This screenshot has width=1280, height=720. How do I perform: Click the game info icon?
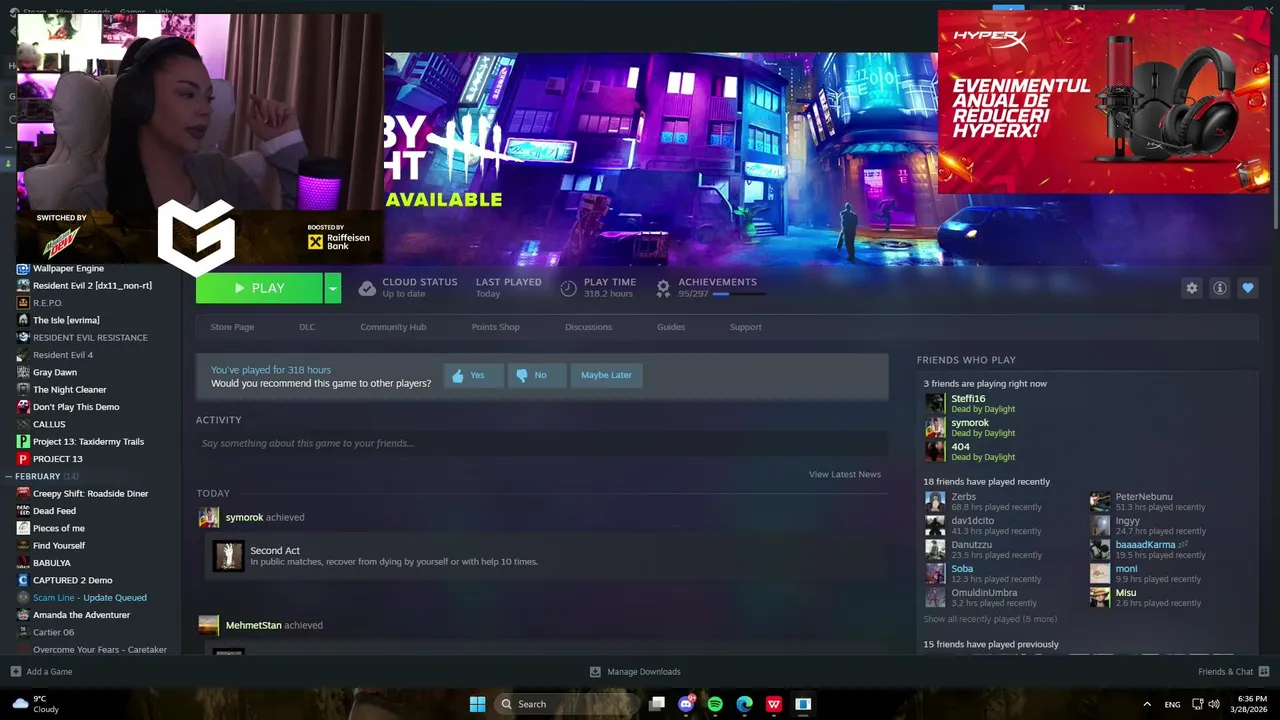pyautogui.click(x=1219, y=288)
